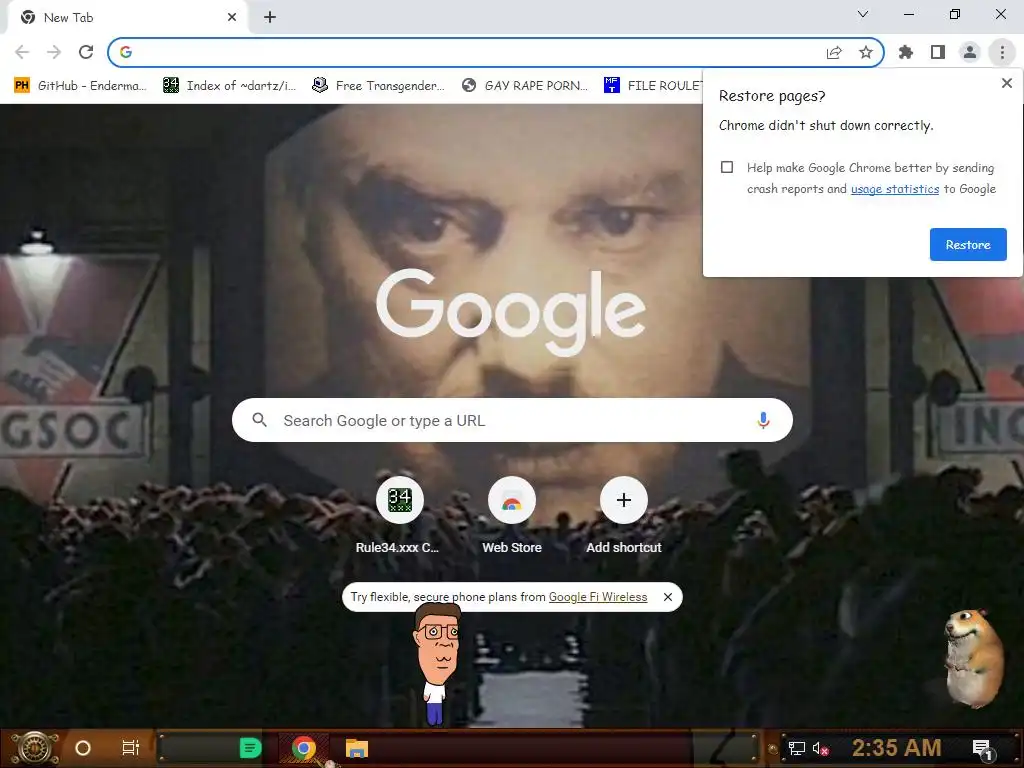
Task: Open File Explorer from the taskbar
Action: click(357, 748)
